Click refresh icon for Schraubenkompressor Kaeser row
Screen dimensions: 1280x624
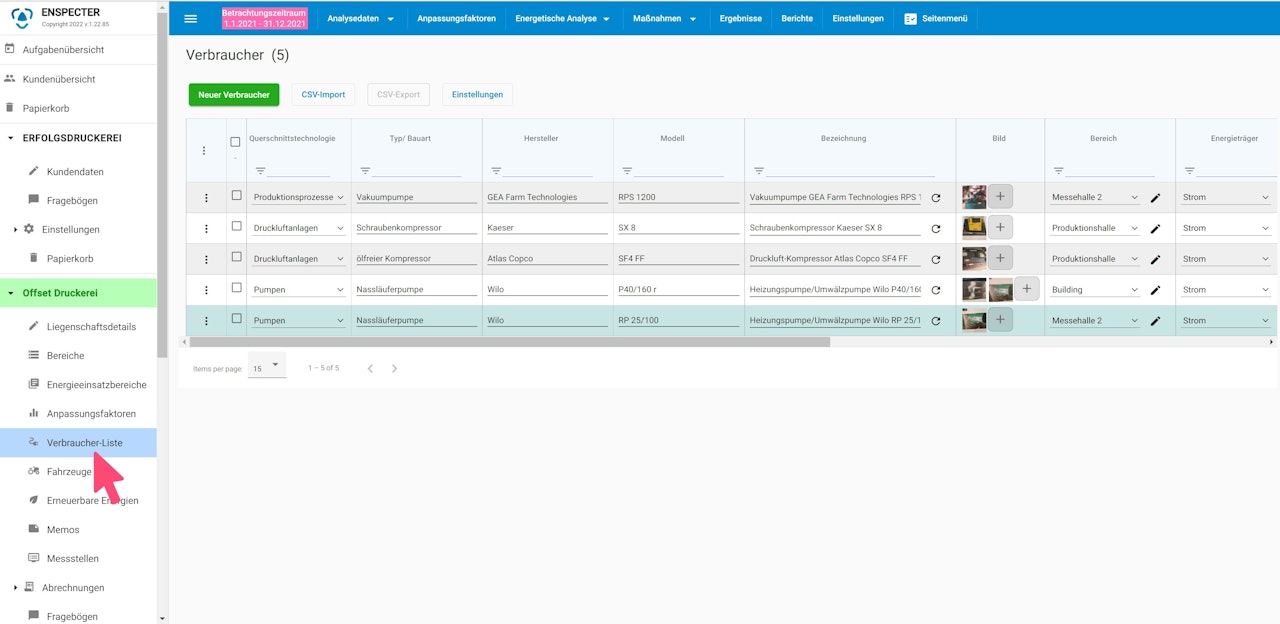click(936, 229)
